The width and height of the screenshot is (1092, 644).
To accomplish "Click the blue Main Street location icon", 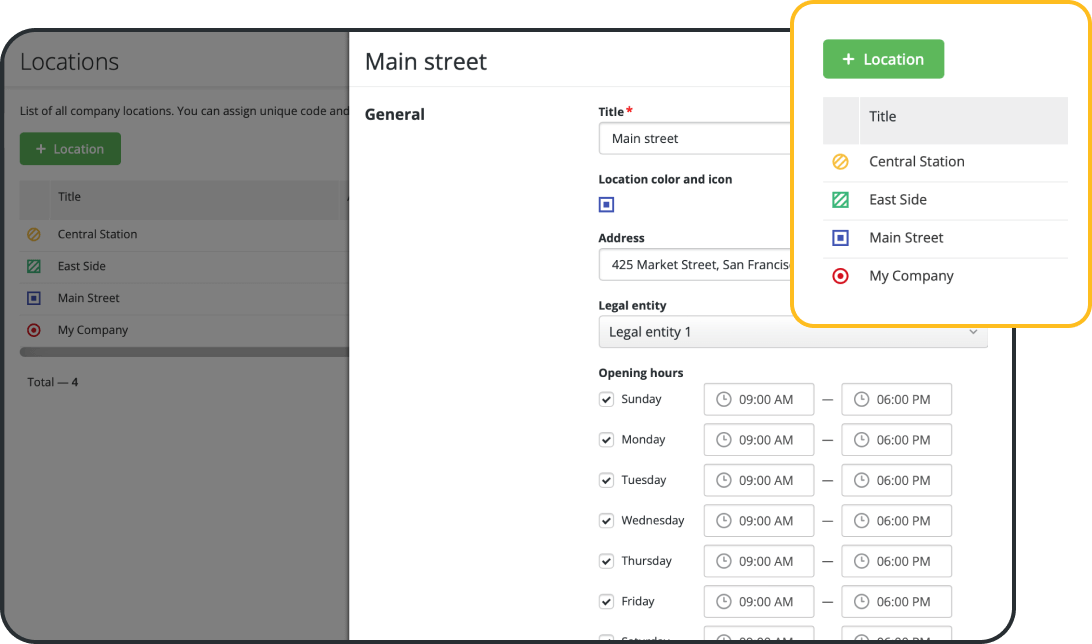I will (x=34, y=298).
